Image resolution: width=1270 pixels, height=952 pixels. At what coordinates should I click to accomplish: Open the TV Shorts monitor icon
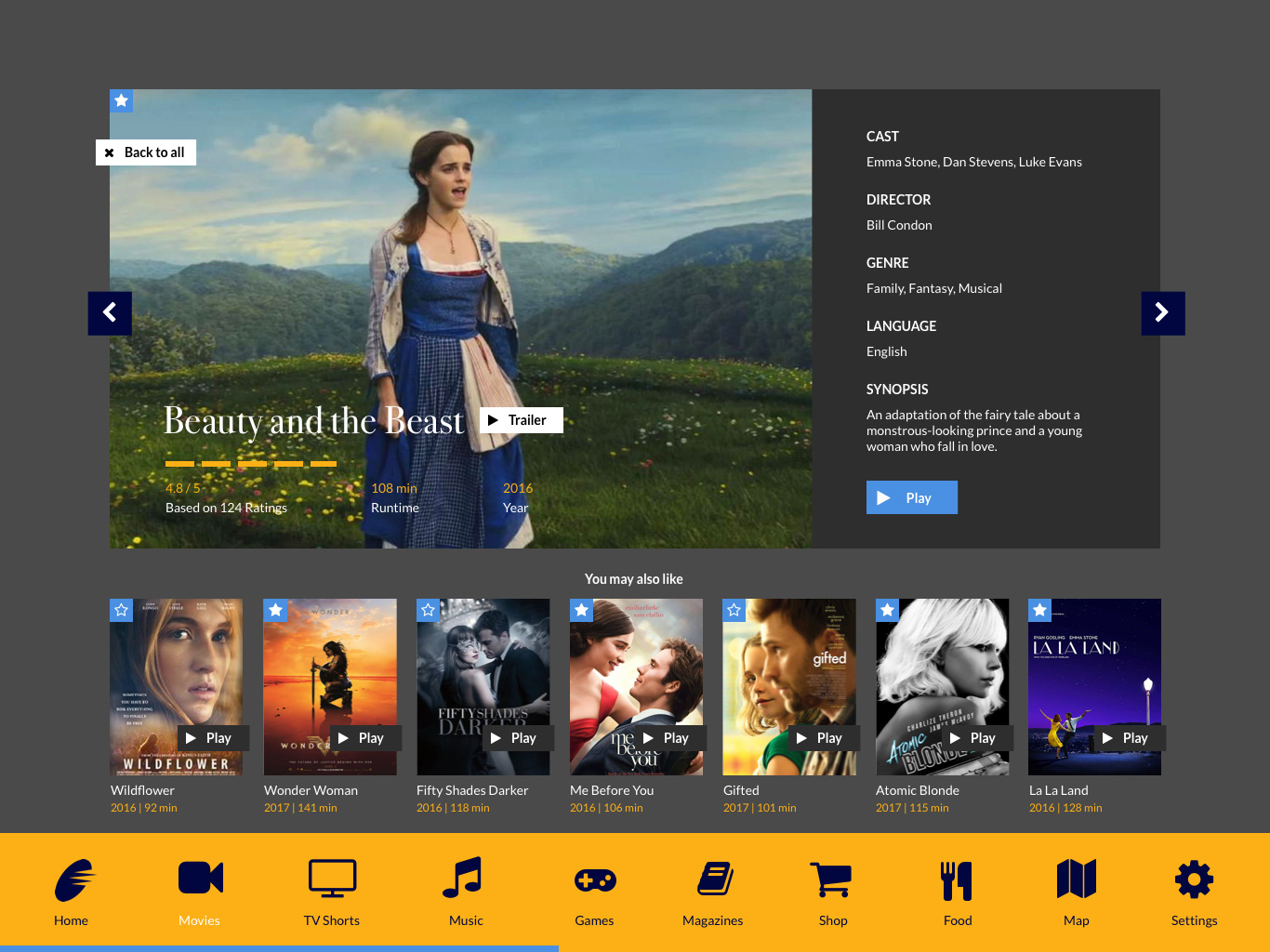pyautogui.click(x=332, y=879)
